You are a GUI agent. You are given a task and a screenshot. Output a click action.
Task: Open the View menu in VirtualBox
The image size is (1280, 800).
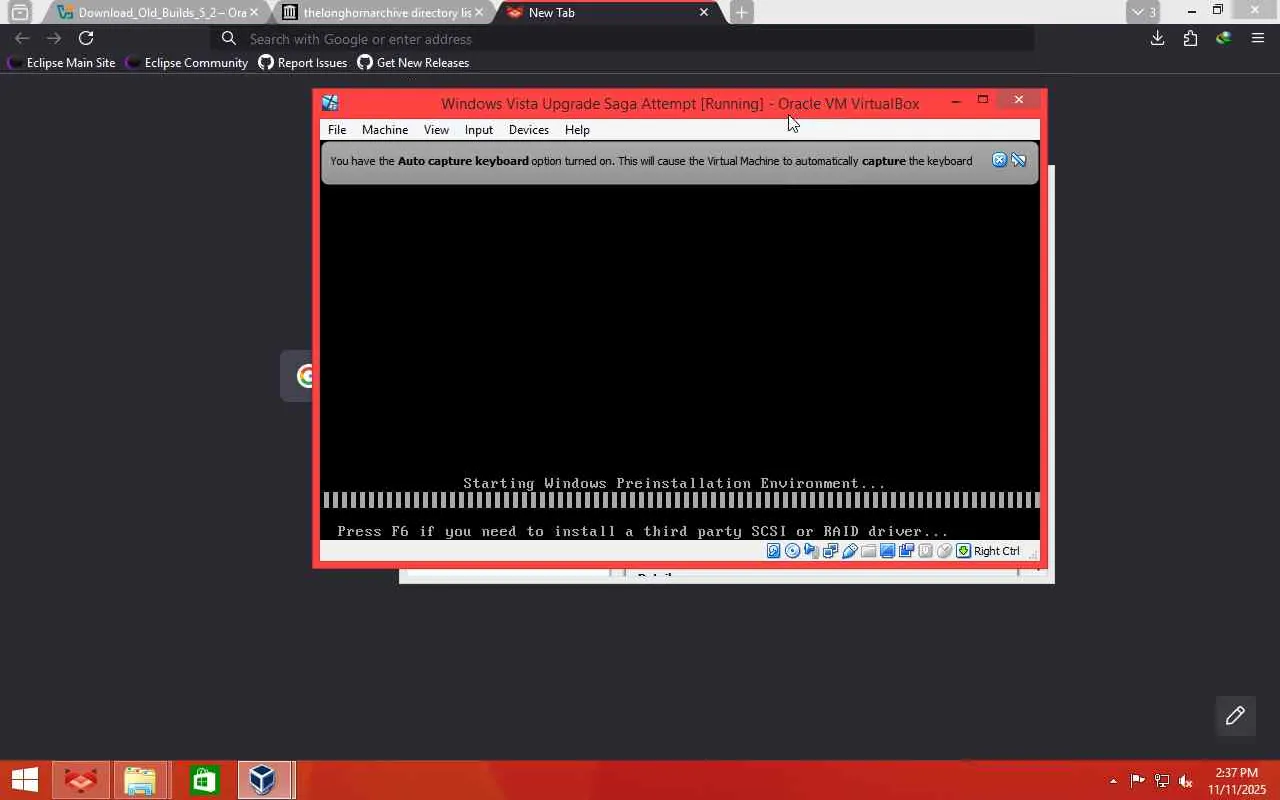coord(436,130)
